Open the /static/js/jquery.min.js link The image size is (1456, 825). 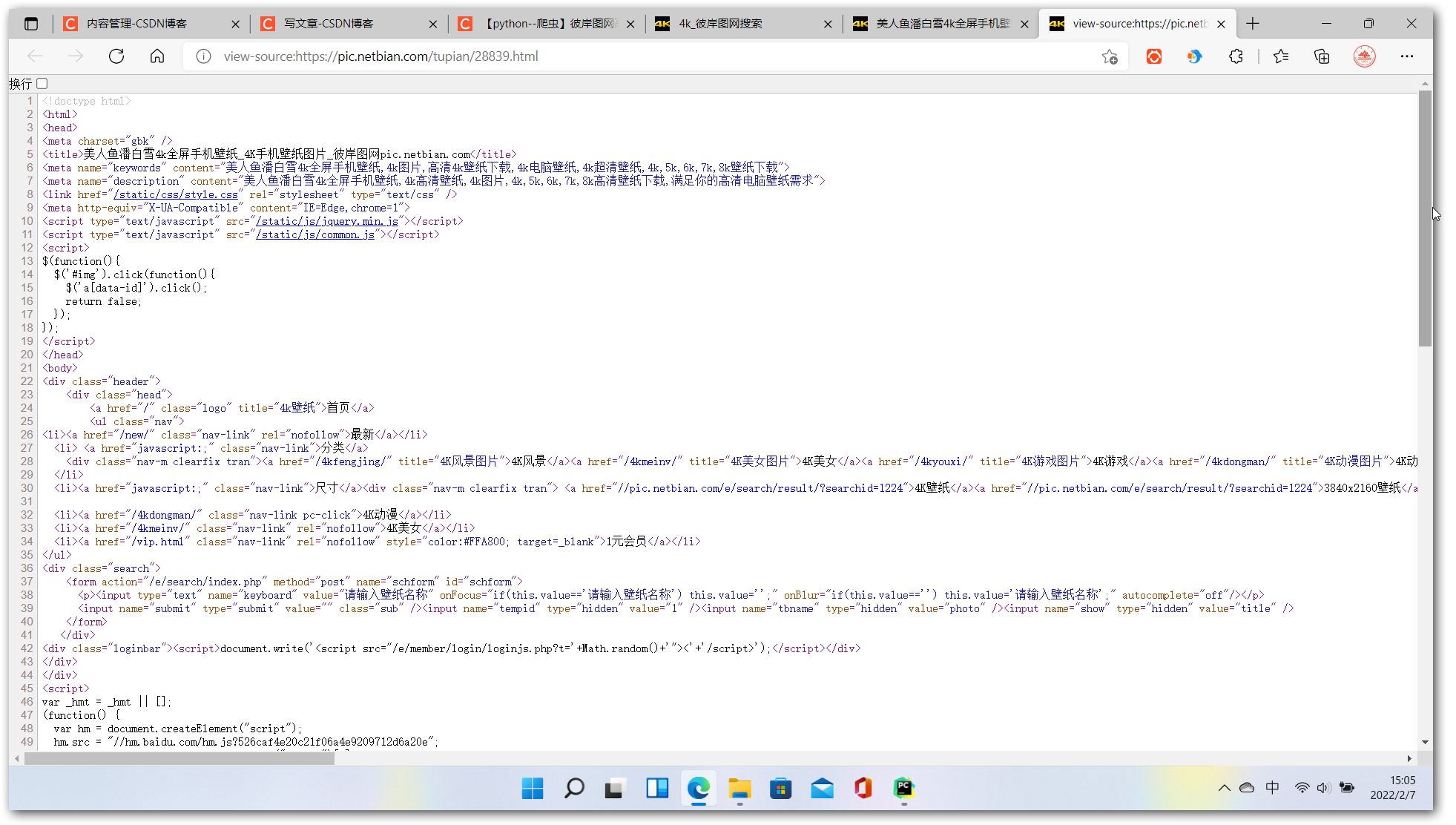click(x=327, y=221)
